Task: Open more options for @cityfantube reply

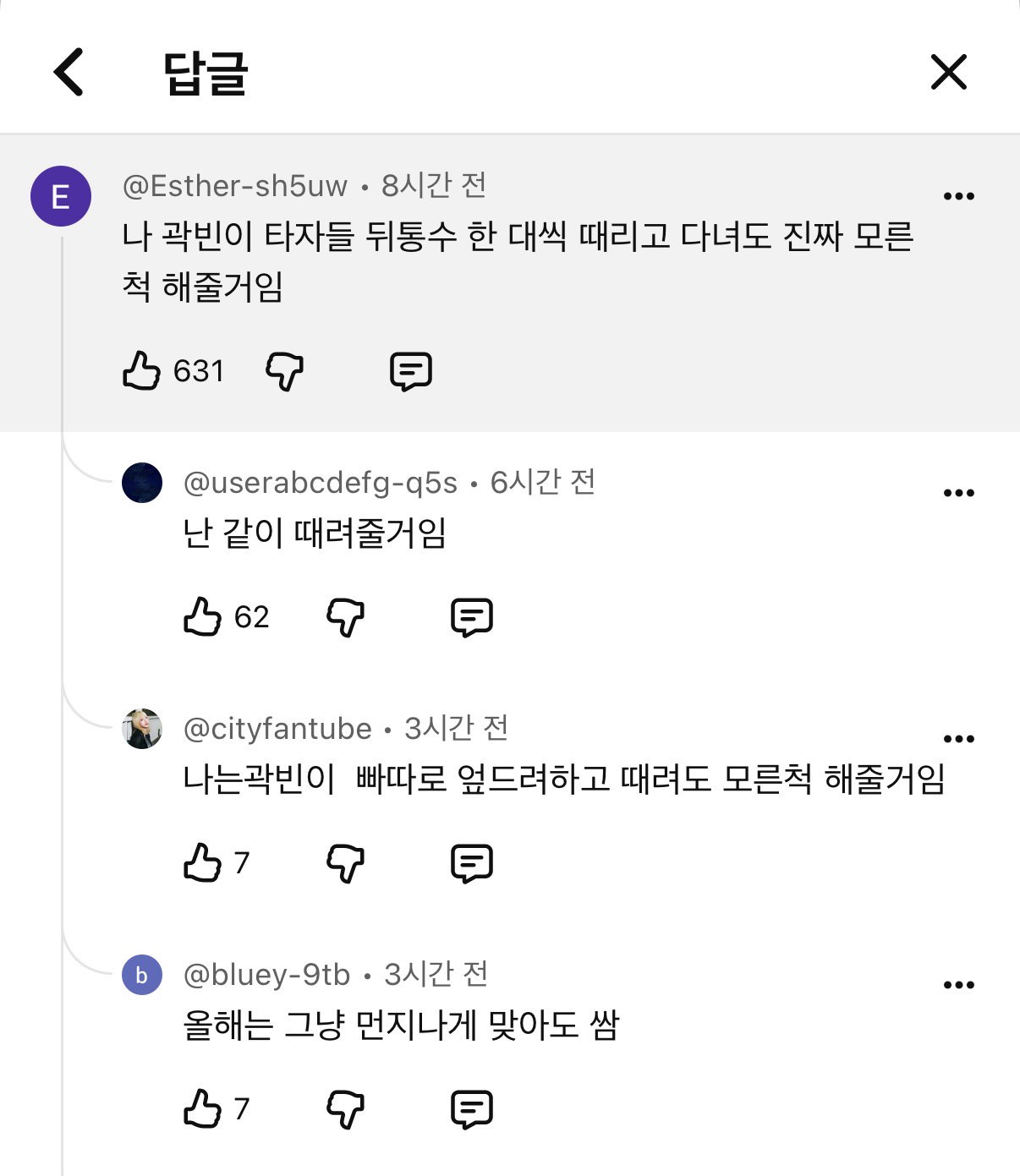Action: 958,739
